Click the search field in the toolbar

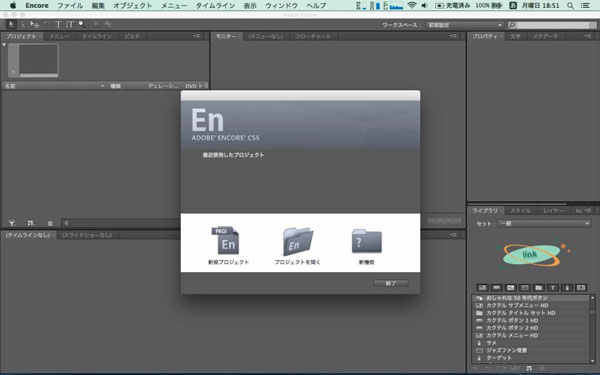pyautogui.click(x=552, y=25)
